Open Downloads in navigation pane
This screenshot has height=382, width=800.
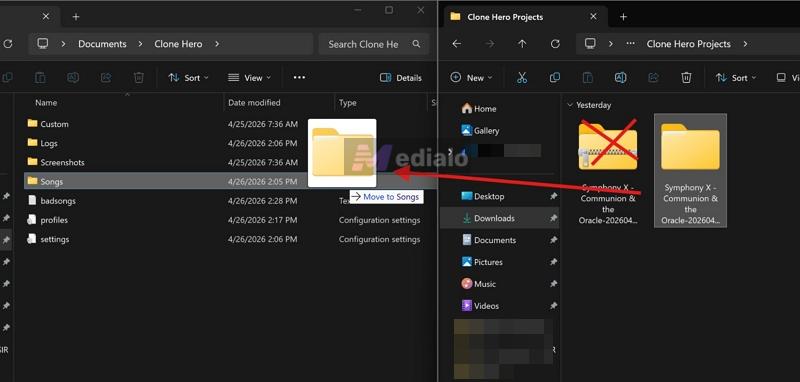488,218
